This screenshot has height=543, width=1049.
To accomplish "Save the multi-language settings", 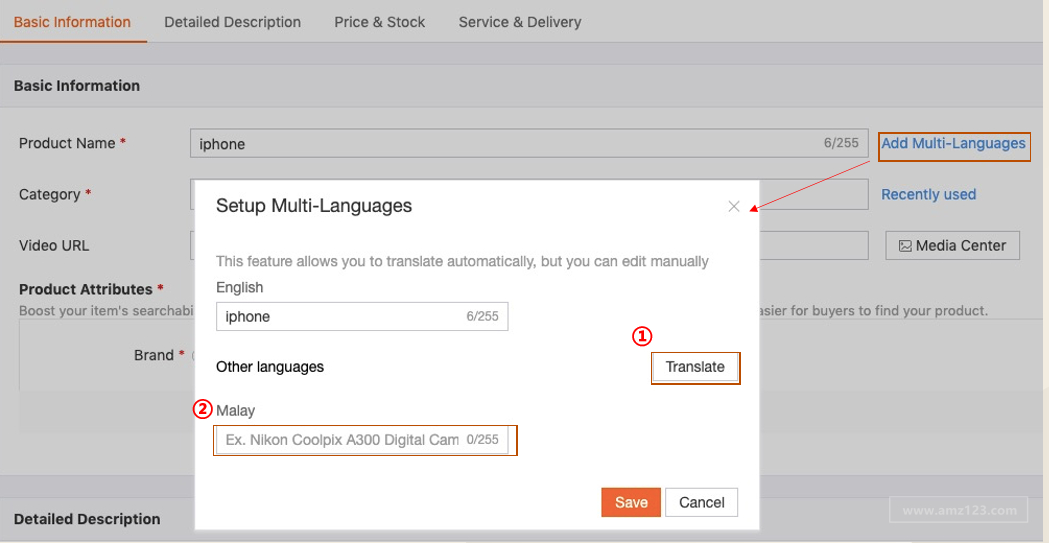I will 631,502.
